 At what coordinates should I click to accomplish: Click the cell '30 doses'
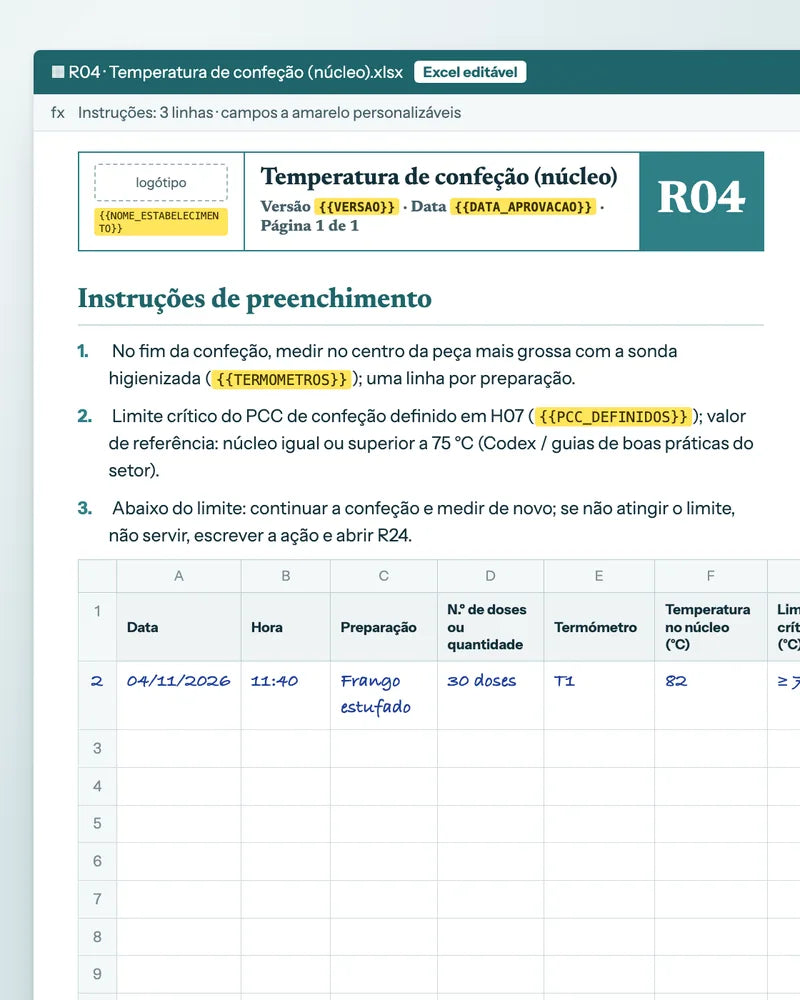pos(490,695)
